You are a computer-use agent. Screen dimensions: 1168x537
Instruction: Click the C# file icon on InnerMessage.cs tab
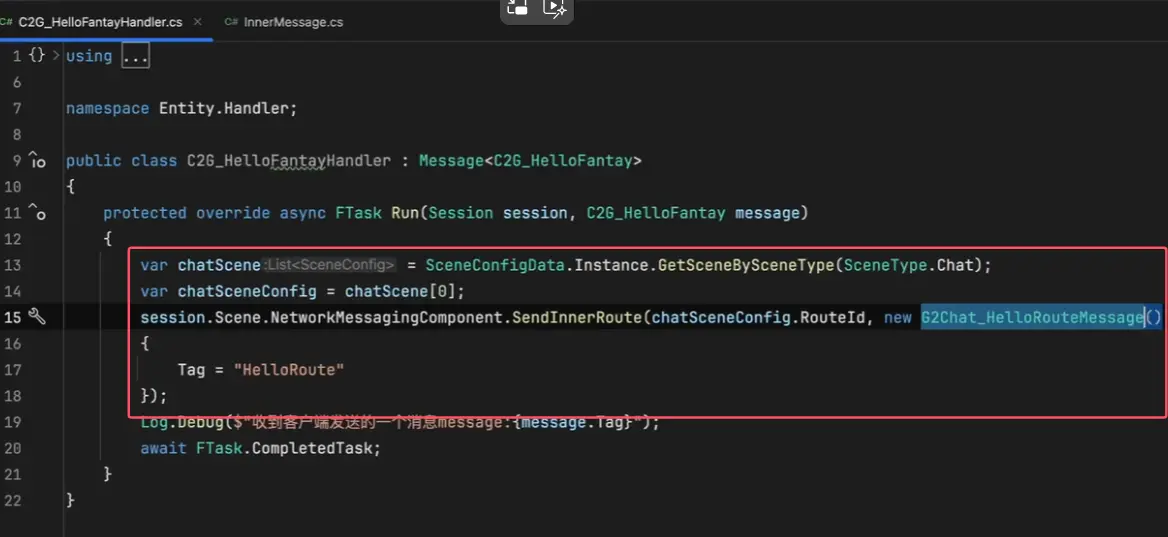click(231, 22)
